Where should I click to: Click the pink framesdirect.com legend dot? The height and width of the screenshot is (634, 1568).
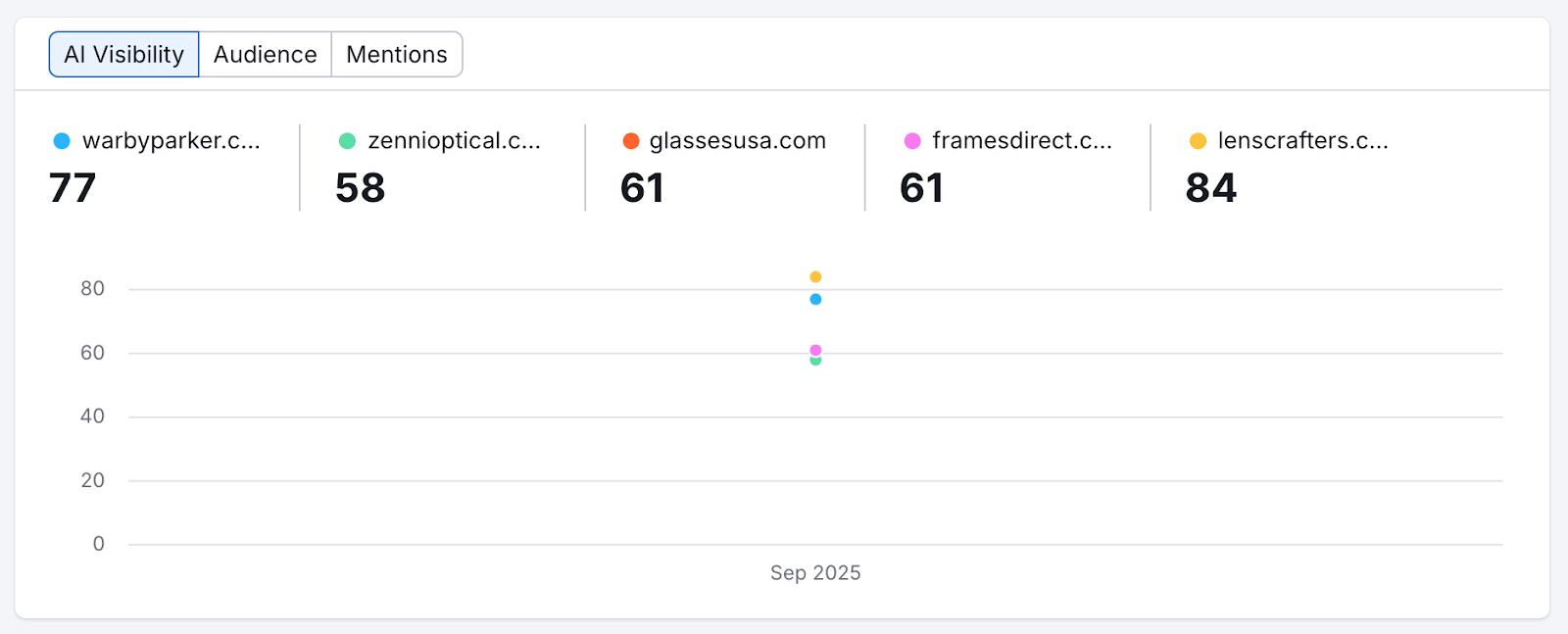coord(911,140)
